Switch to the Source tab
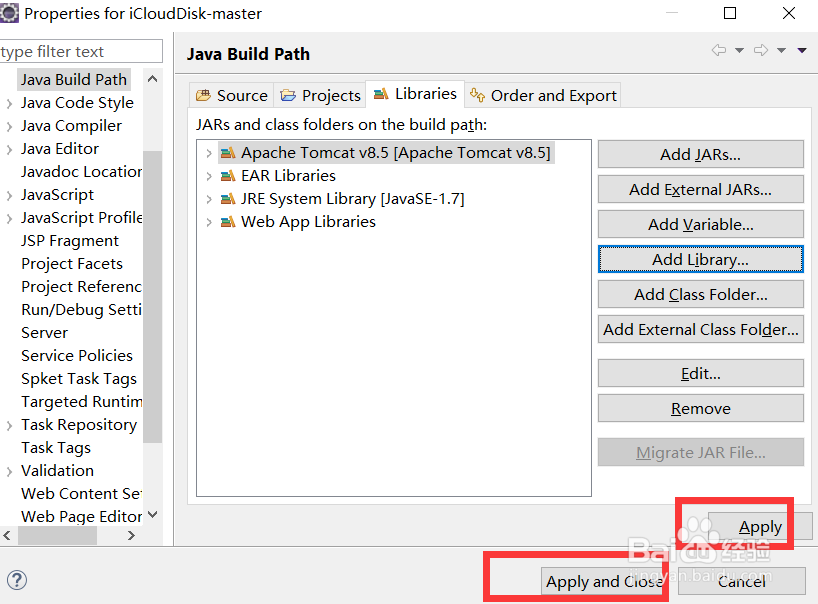Viewport: 818px width, 604px height. pyautogui.click(x=232, y=95)
